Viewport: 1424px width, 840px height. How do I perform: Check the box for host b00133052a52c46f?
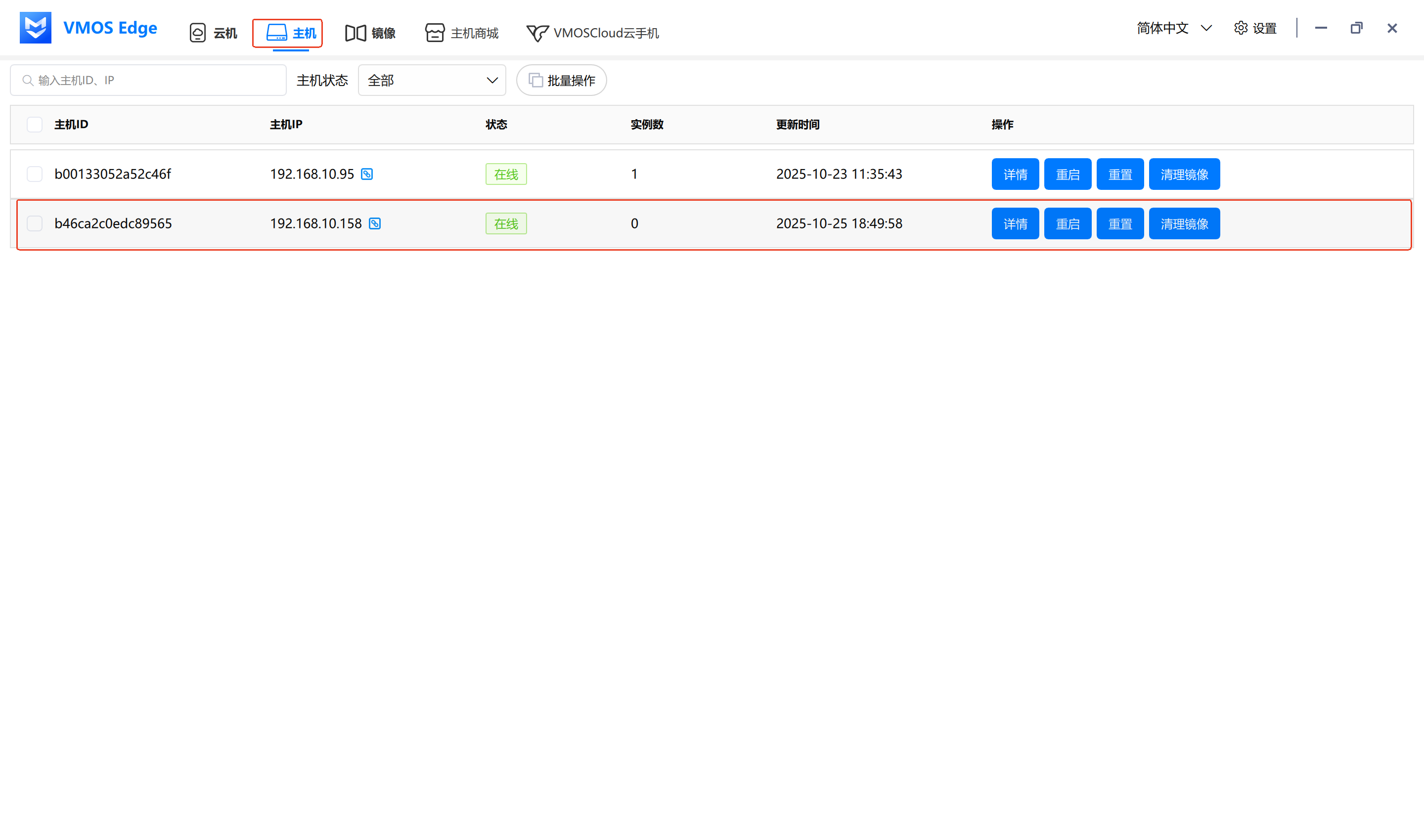click(35, 175)
